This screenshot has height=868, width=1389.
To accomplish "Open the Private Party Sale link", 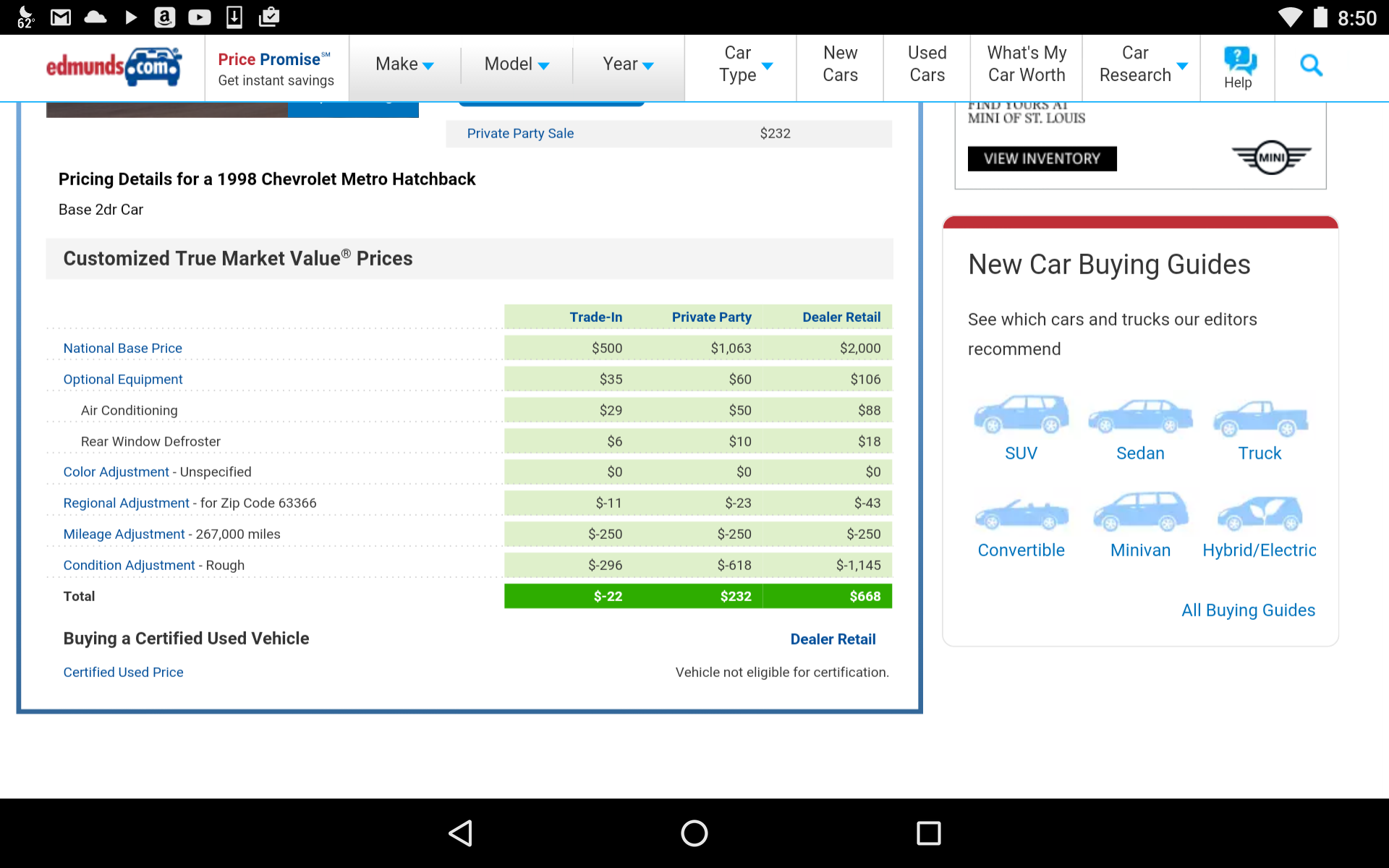I will pyautogui.click(x=520, y=133).
